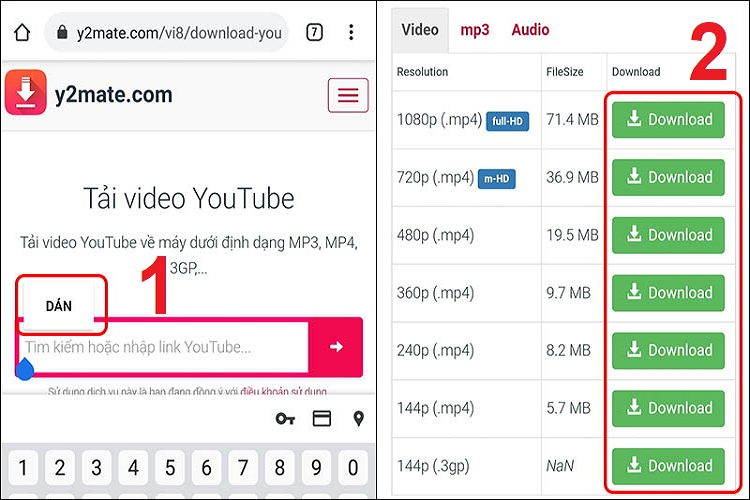Click the 480p (.mp4) resolution text
Image resolution: width=750 pixels, height=500 pixels.
tap(435, 235)
